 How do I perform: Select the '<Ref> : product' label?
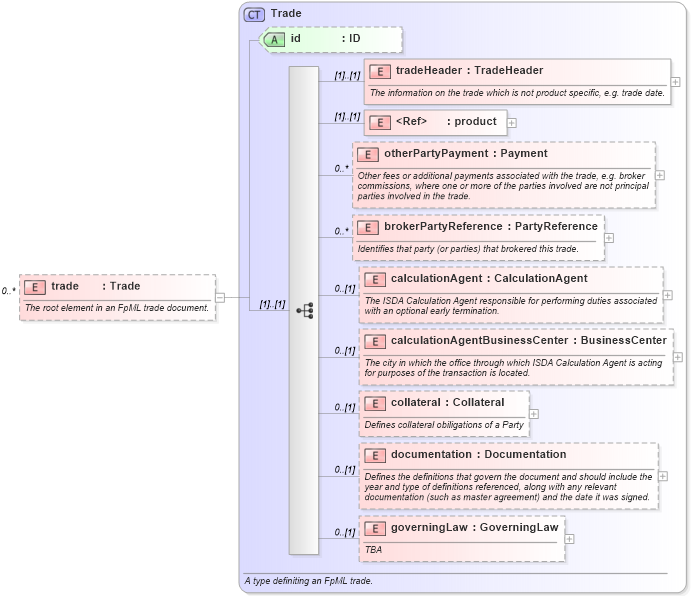(x=446, y=121)
